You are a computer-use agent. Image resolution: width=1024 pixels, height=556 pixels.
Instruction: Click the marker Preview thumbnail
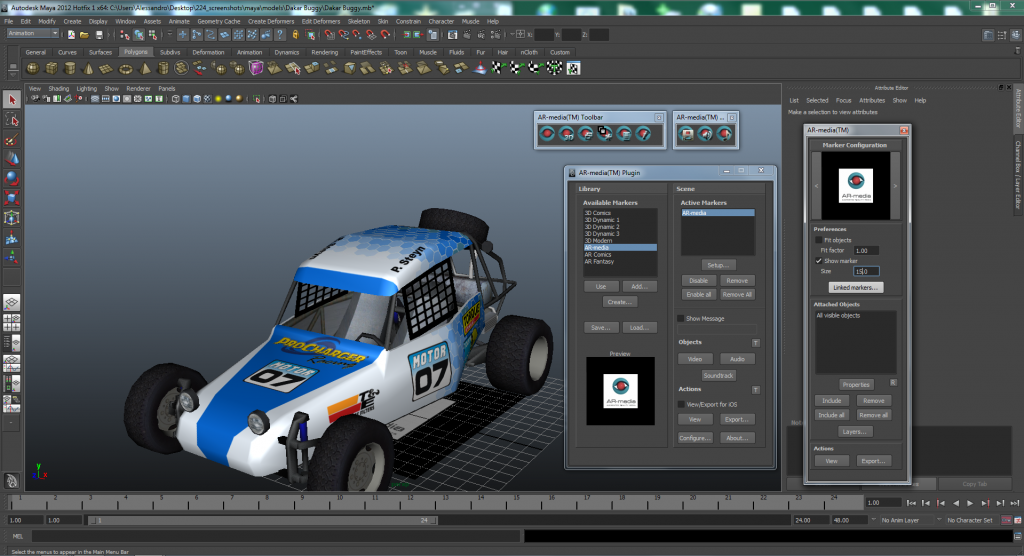pyautogui.click(x=620, y=391)
